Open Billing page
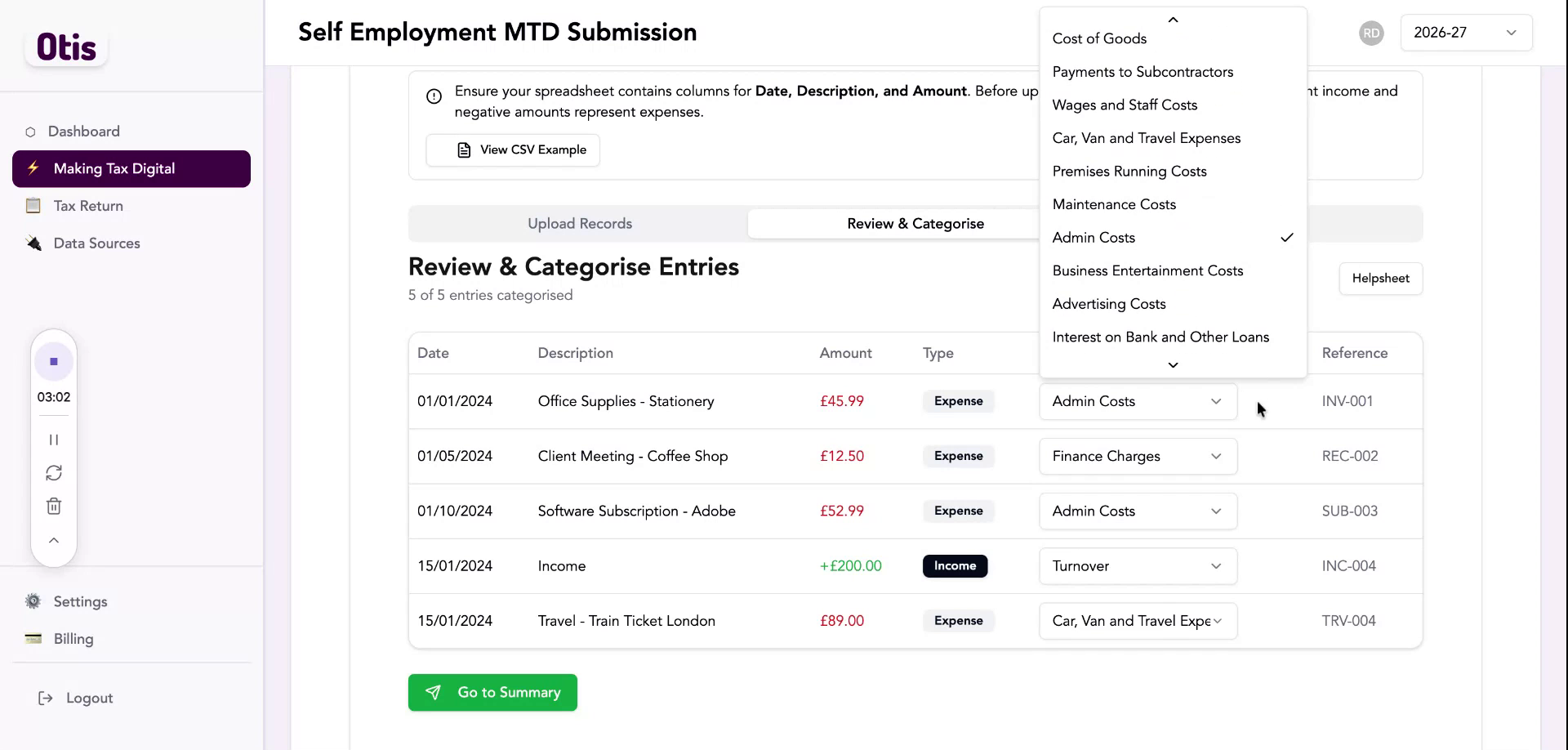1568x750 pixels. click(73, 639)
